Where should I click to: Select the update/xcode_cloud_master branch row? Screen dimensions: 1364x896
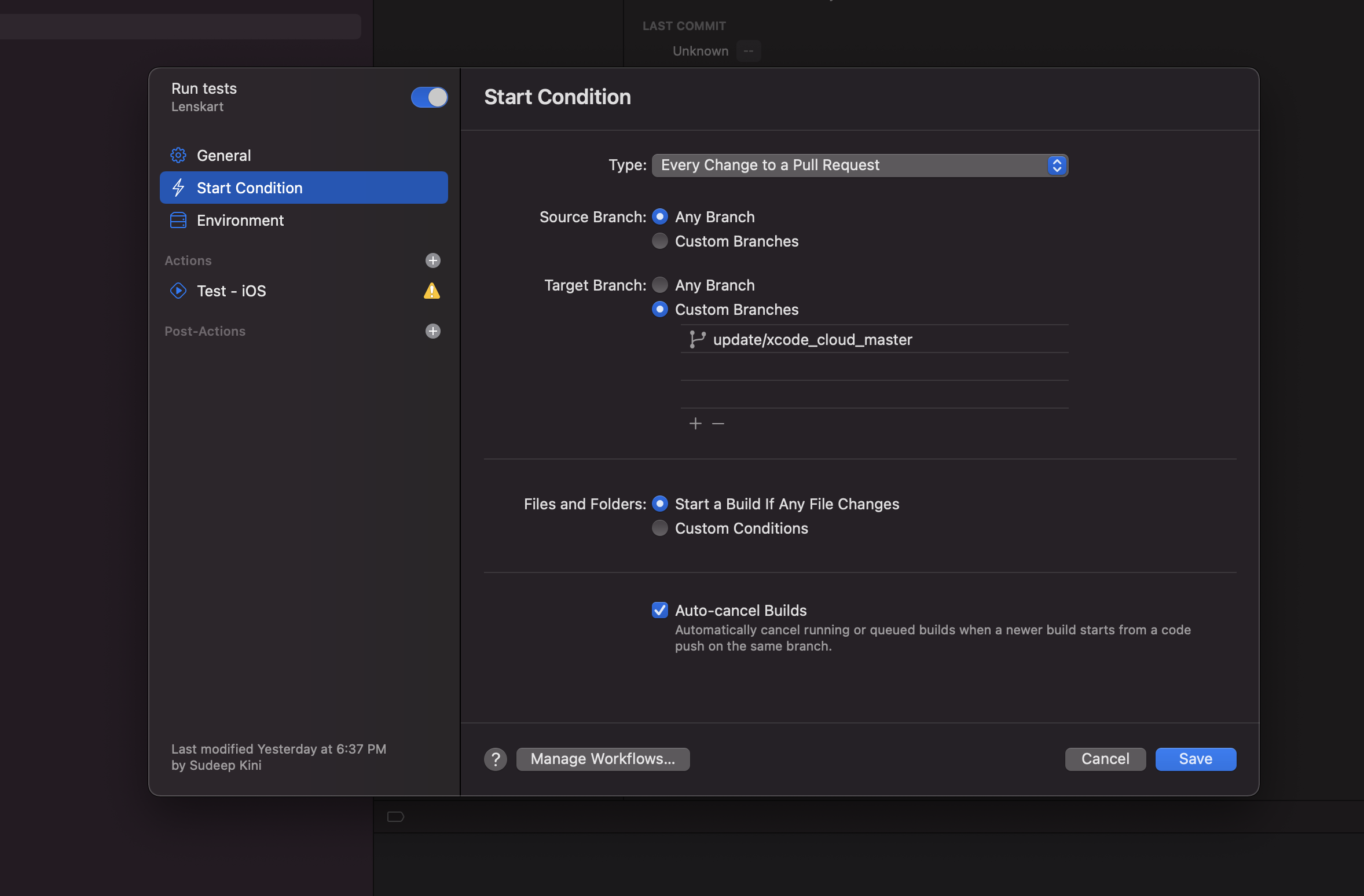click(x=874, y=340)
